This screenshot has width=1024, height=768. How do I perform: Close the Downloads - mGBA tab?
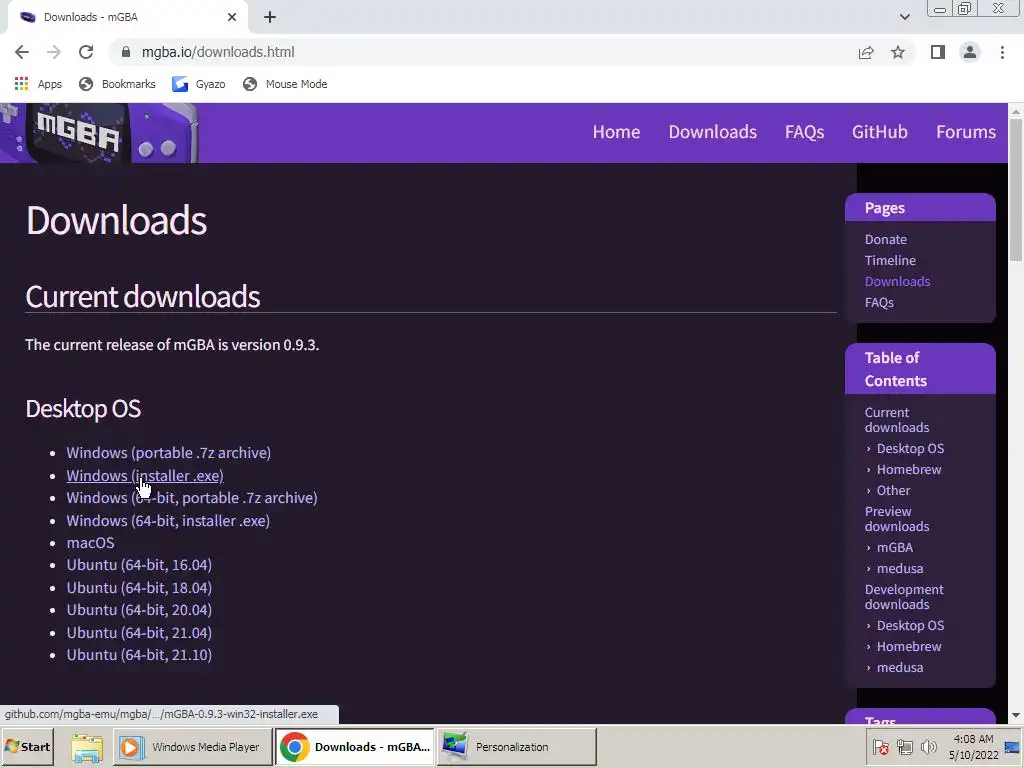(232, 18)
